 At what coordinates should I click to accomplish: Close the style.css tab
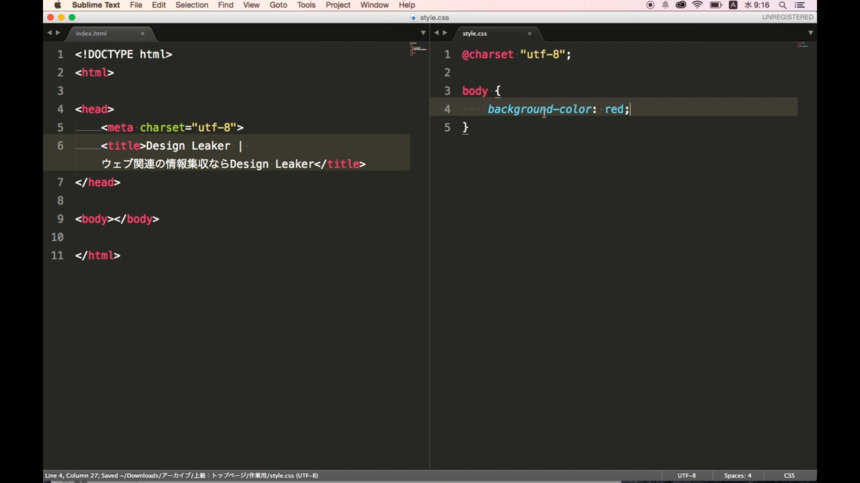(529, 33)
